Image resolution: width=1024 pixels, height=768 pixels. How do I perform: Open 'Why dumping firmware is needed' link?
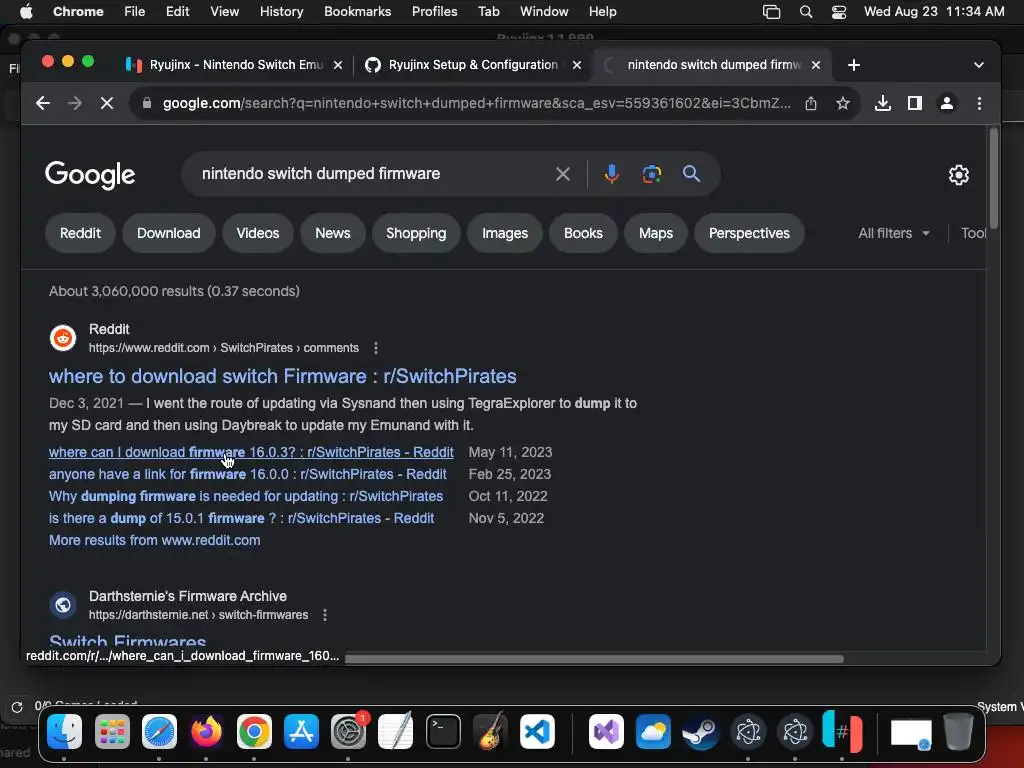(x=246, y=496)
